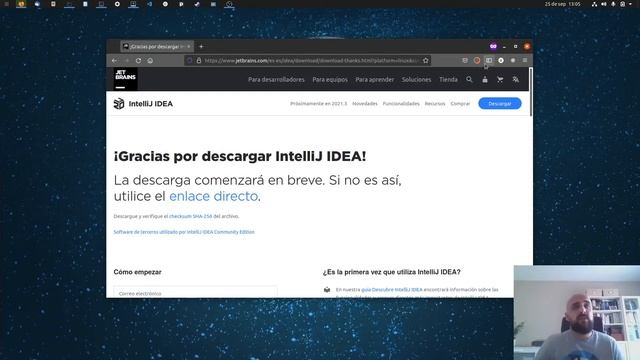Open the JetBrains site search

tap(469, 80)
